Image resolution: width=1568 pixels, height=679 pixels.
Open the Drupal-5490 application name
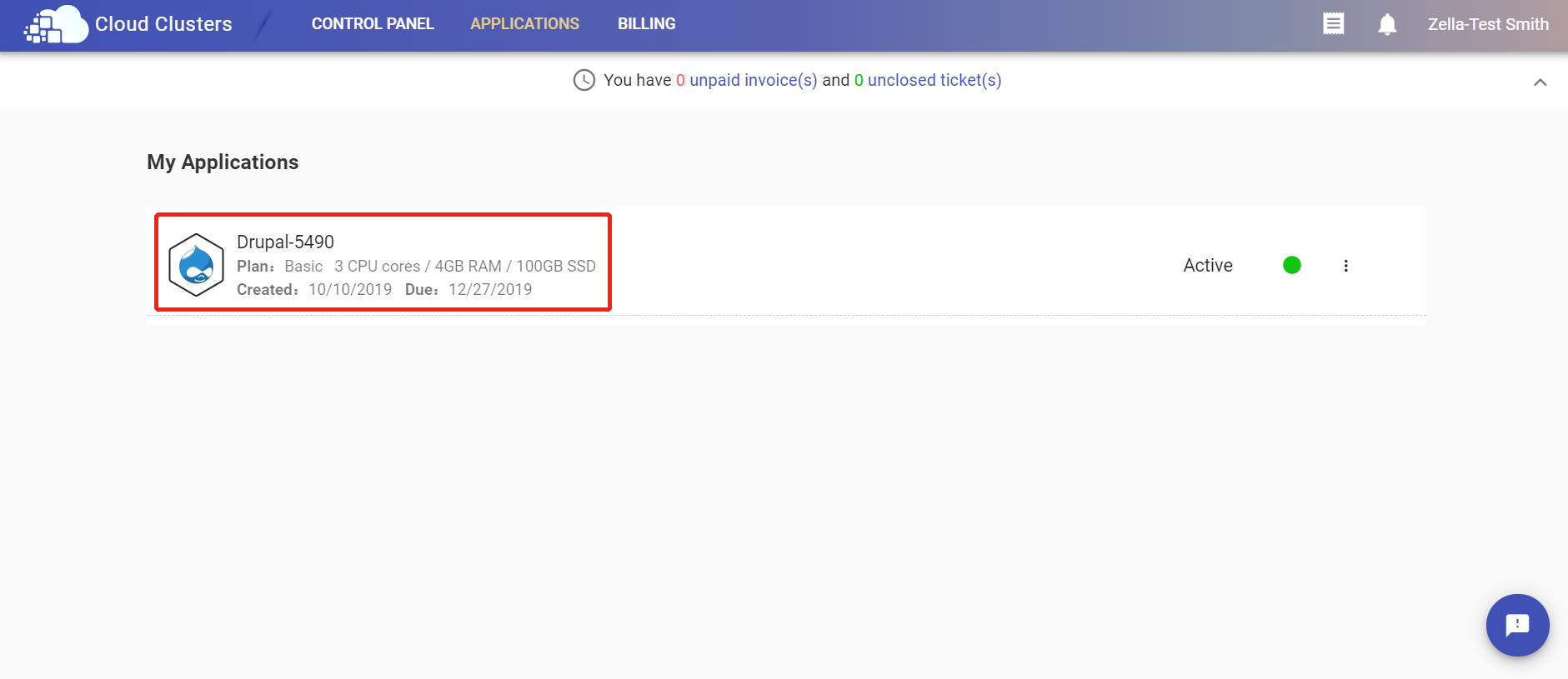pos(285,242)
